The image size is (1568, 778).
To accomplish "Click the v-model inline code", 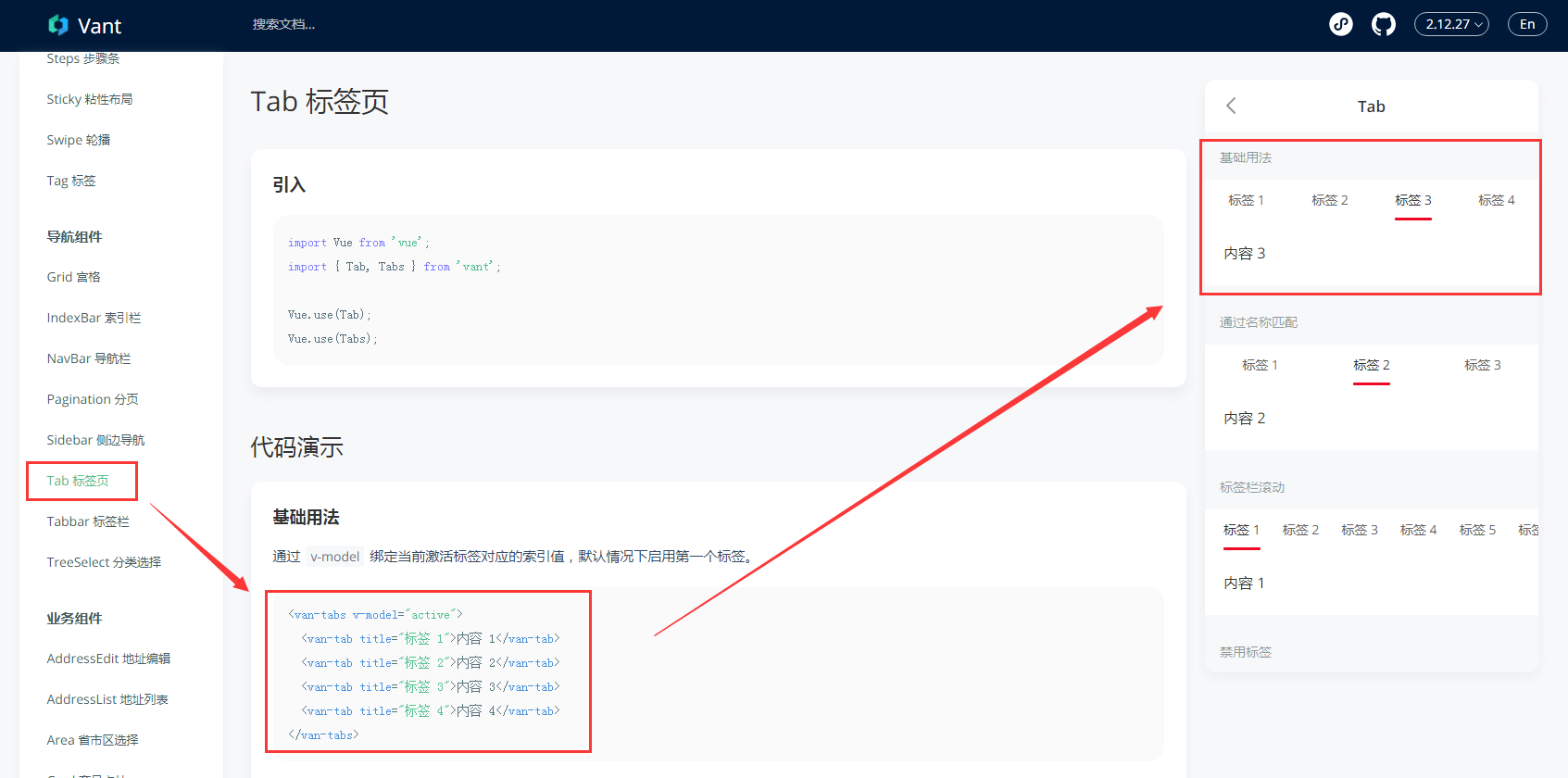I will (x=334, y=557).
